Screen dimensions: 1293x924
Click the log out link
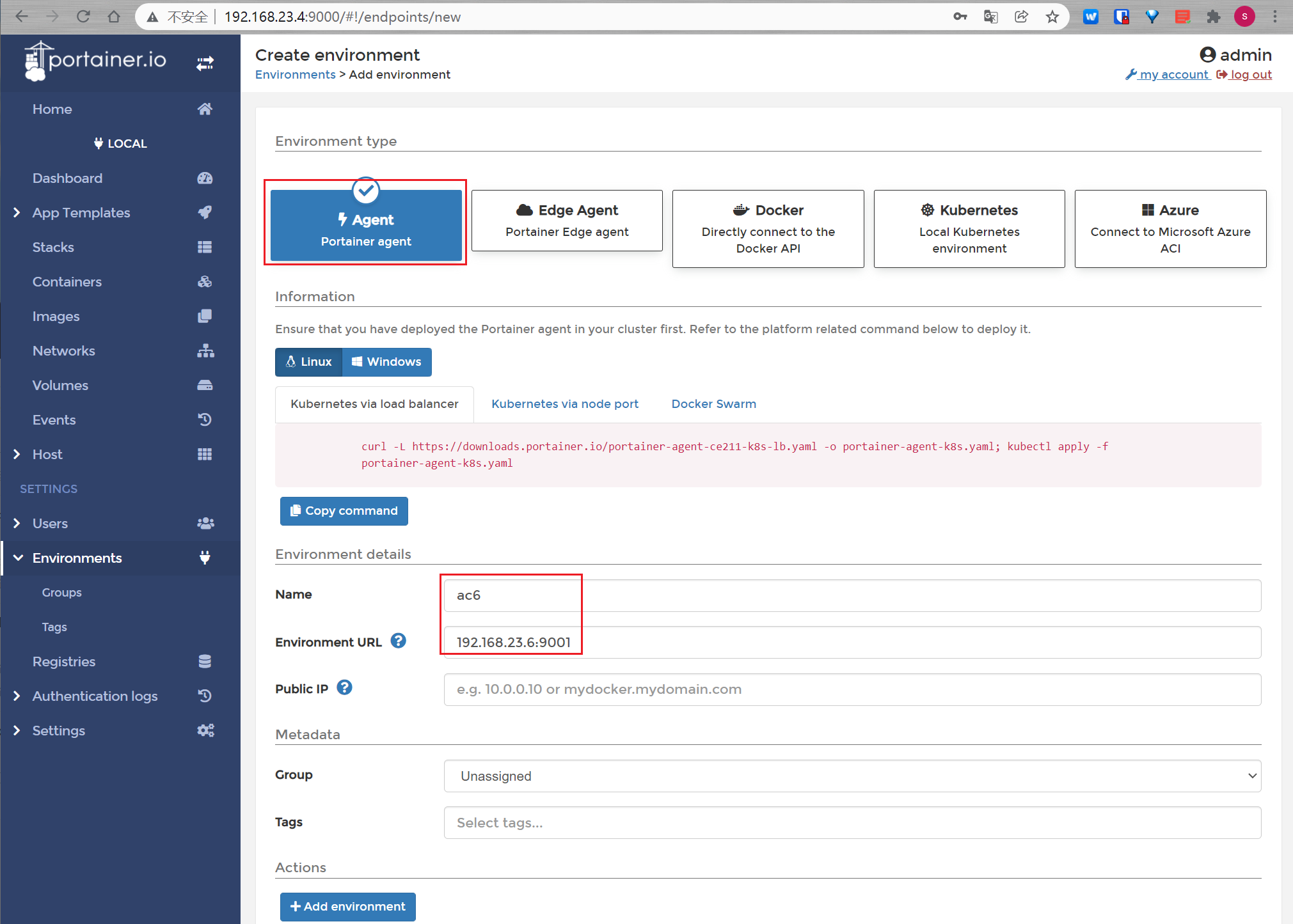1244,75
